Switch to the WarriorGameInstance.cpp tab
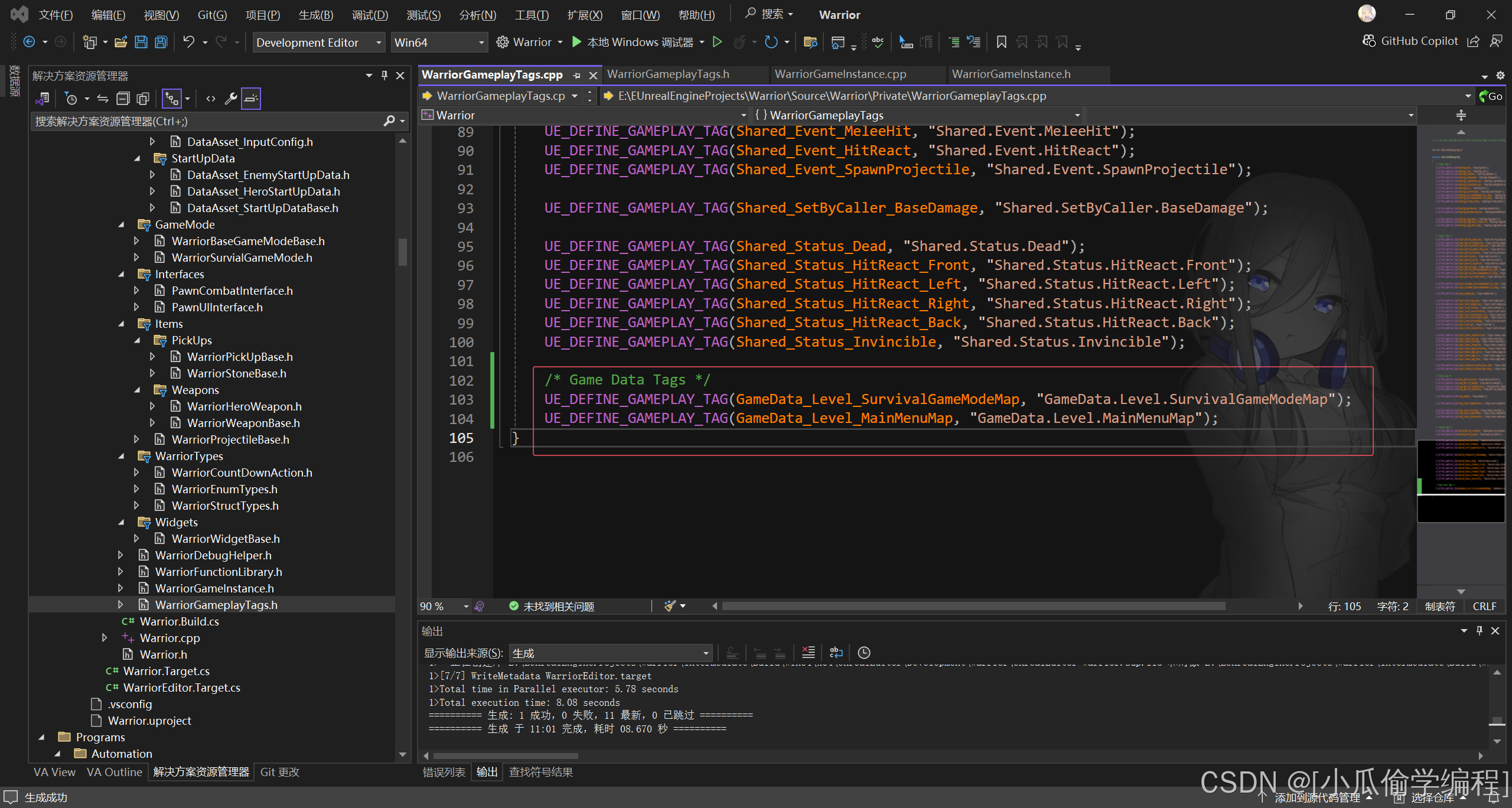Viewport: 1512px width, 808px height. click(840, 74)
